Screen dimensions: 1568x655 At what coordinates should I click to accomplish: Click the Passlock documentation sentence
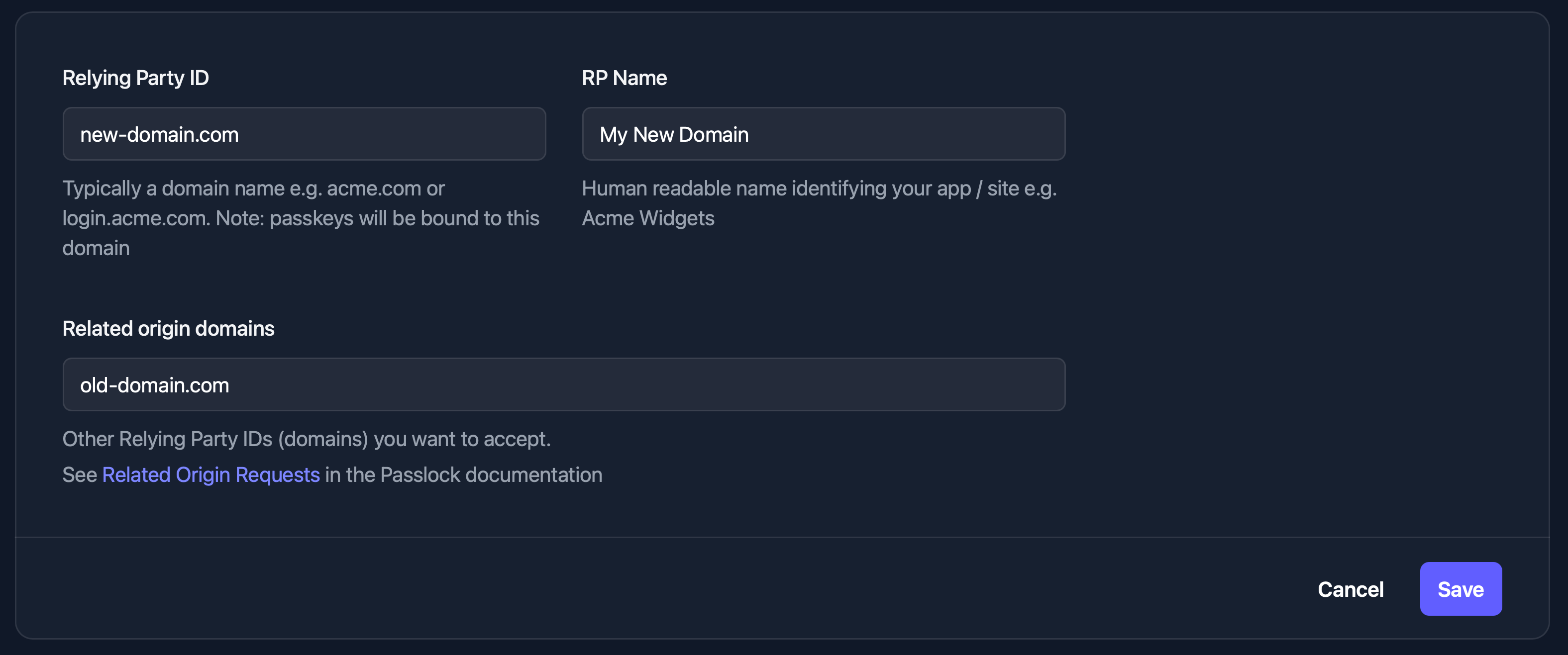click(332, 474)
